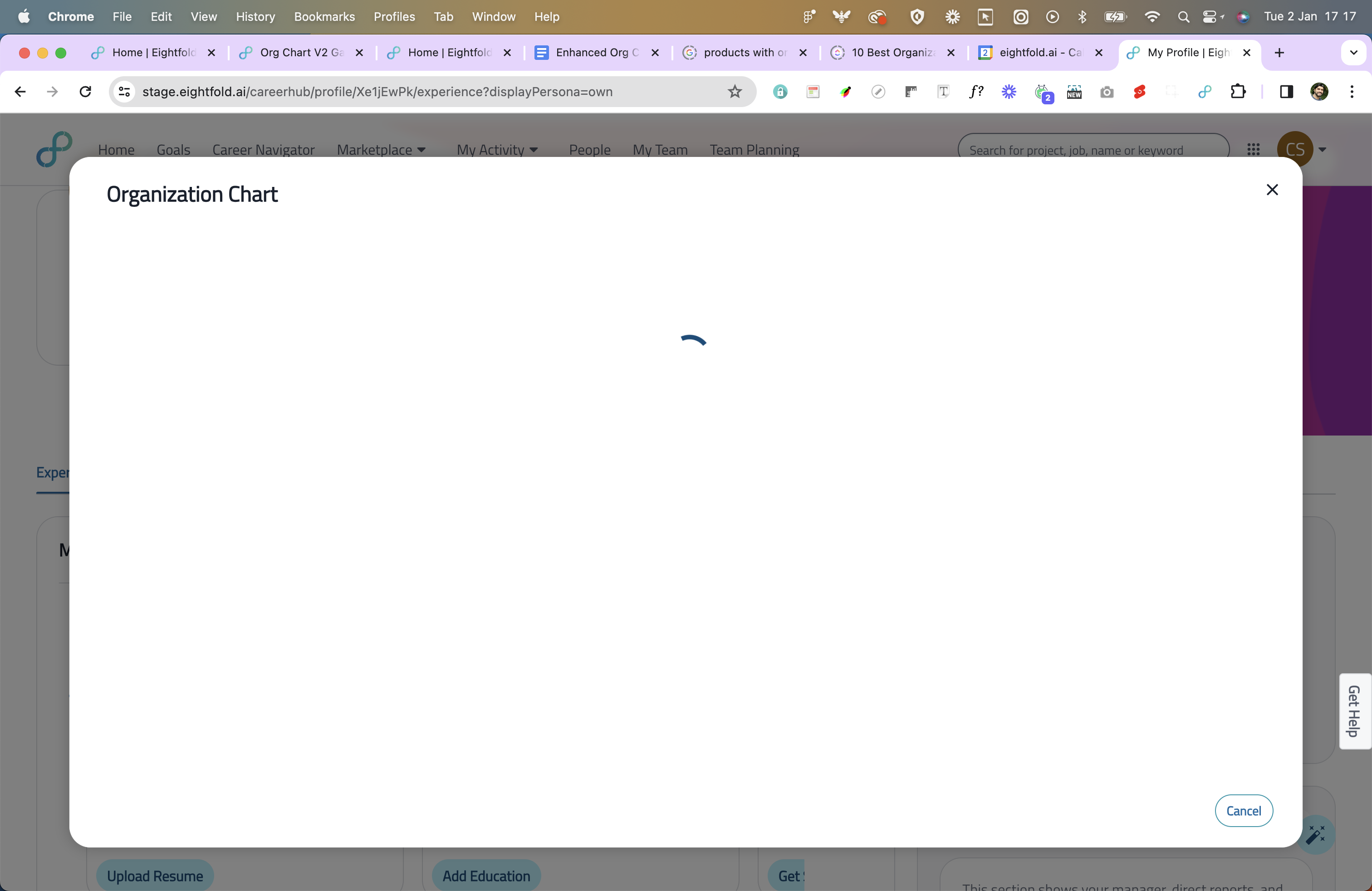Open the History menu
Viewport: 1372px width, 891px height.
pyautogui.click(x=255, y=17)
